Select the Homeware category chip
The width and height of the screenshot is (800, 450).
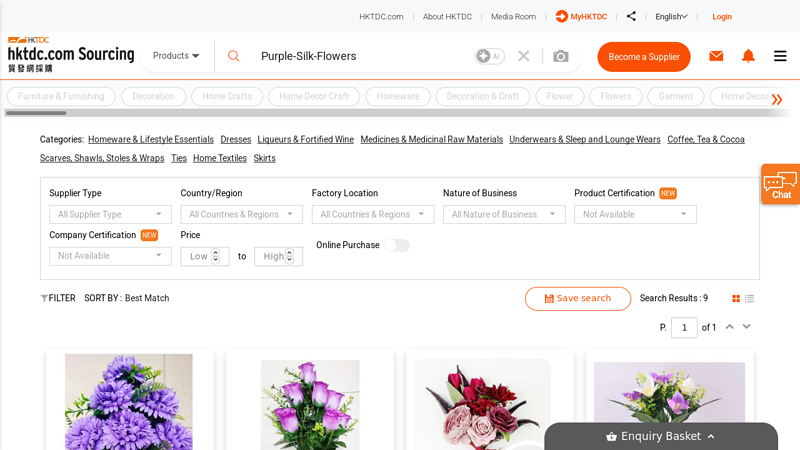click(398, 97)
